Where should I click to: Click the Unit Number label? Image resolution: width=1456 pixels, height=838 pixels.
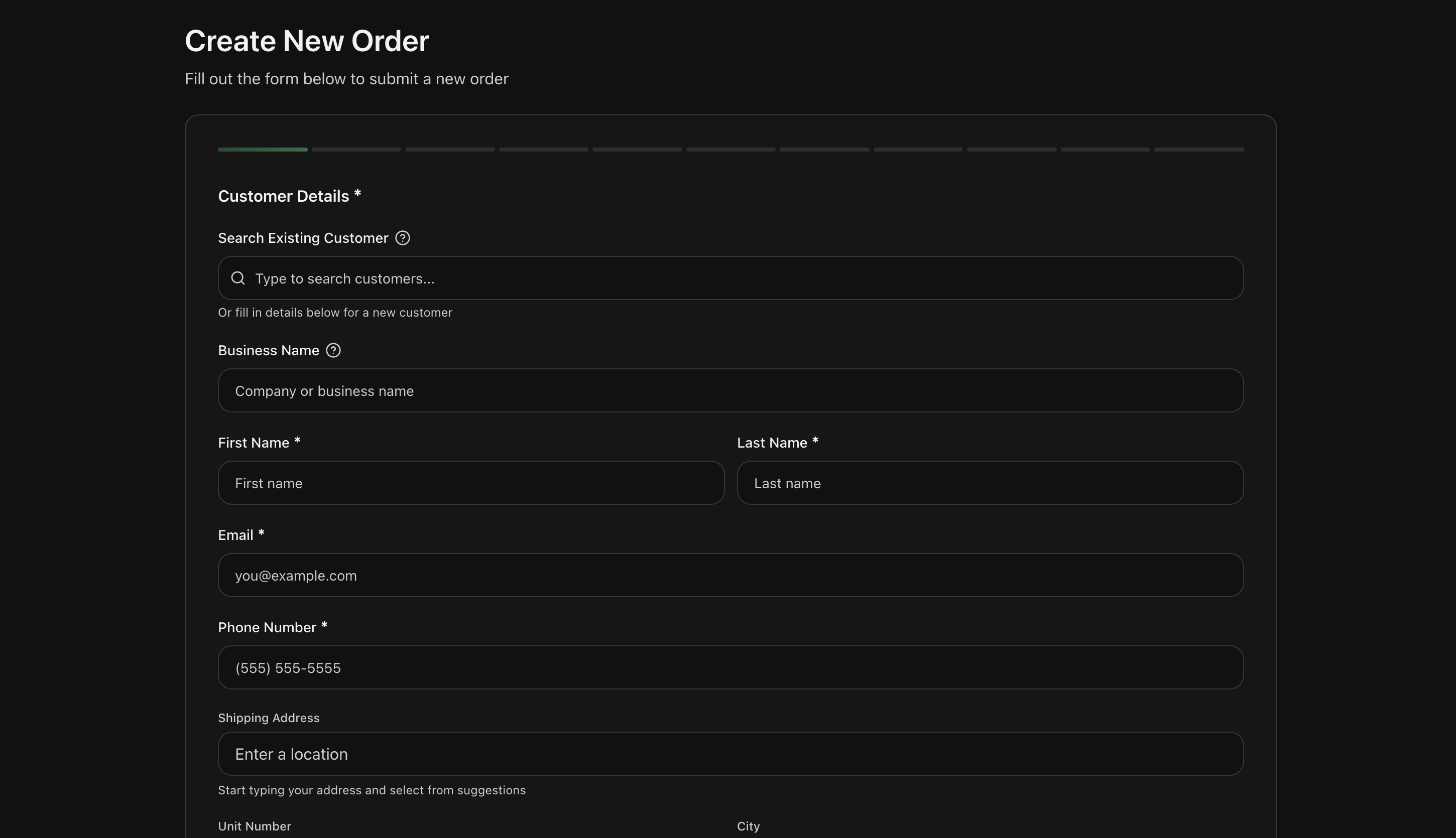(255, 826)
